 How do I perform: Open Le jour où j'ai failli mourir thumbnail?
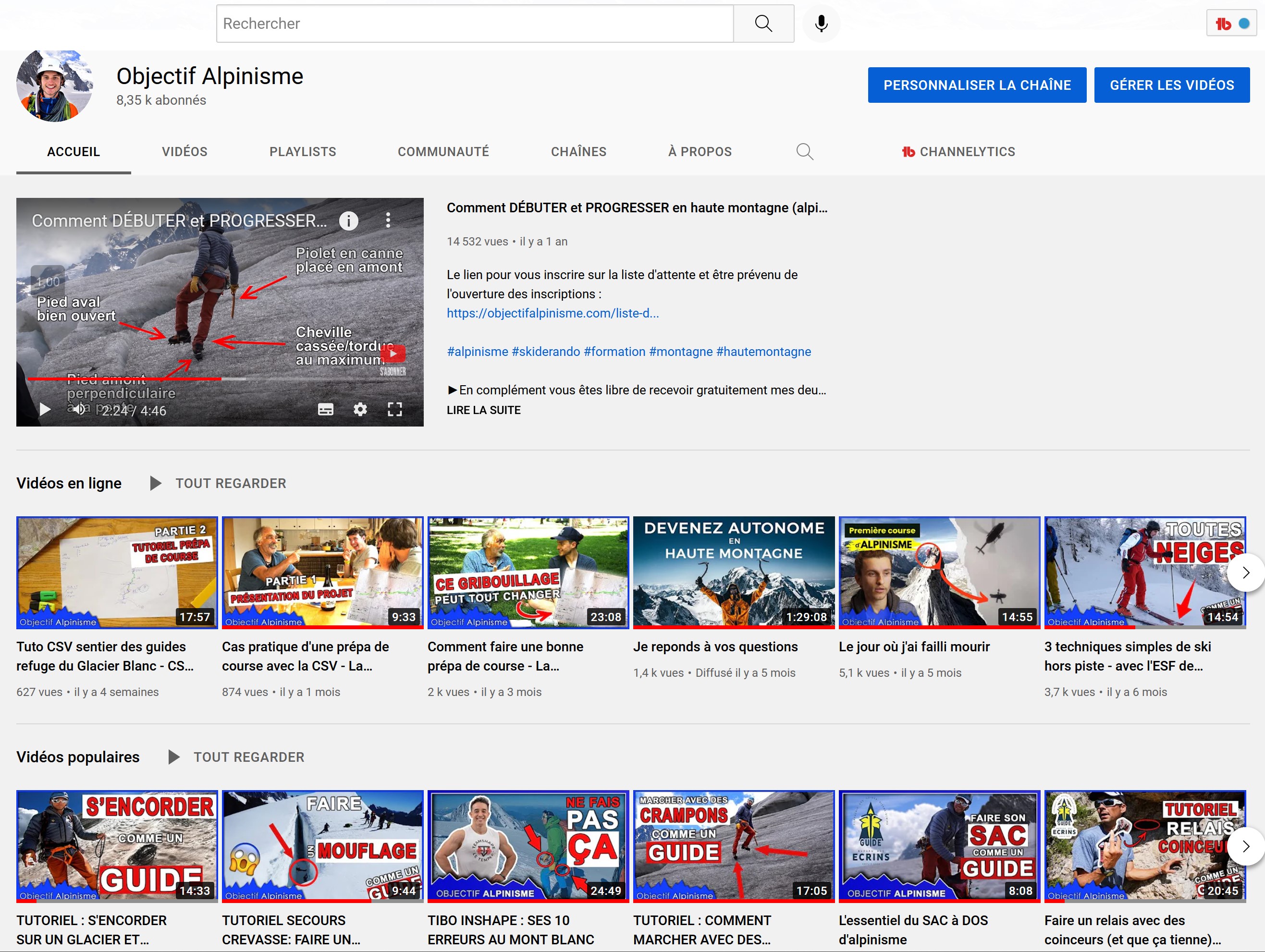(939, 573)
